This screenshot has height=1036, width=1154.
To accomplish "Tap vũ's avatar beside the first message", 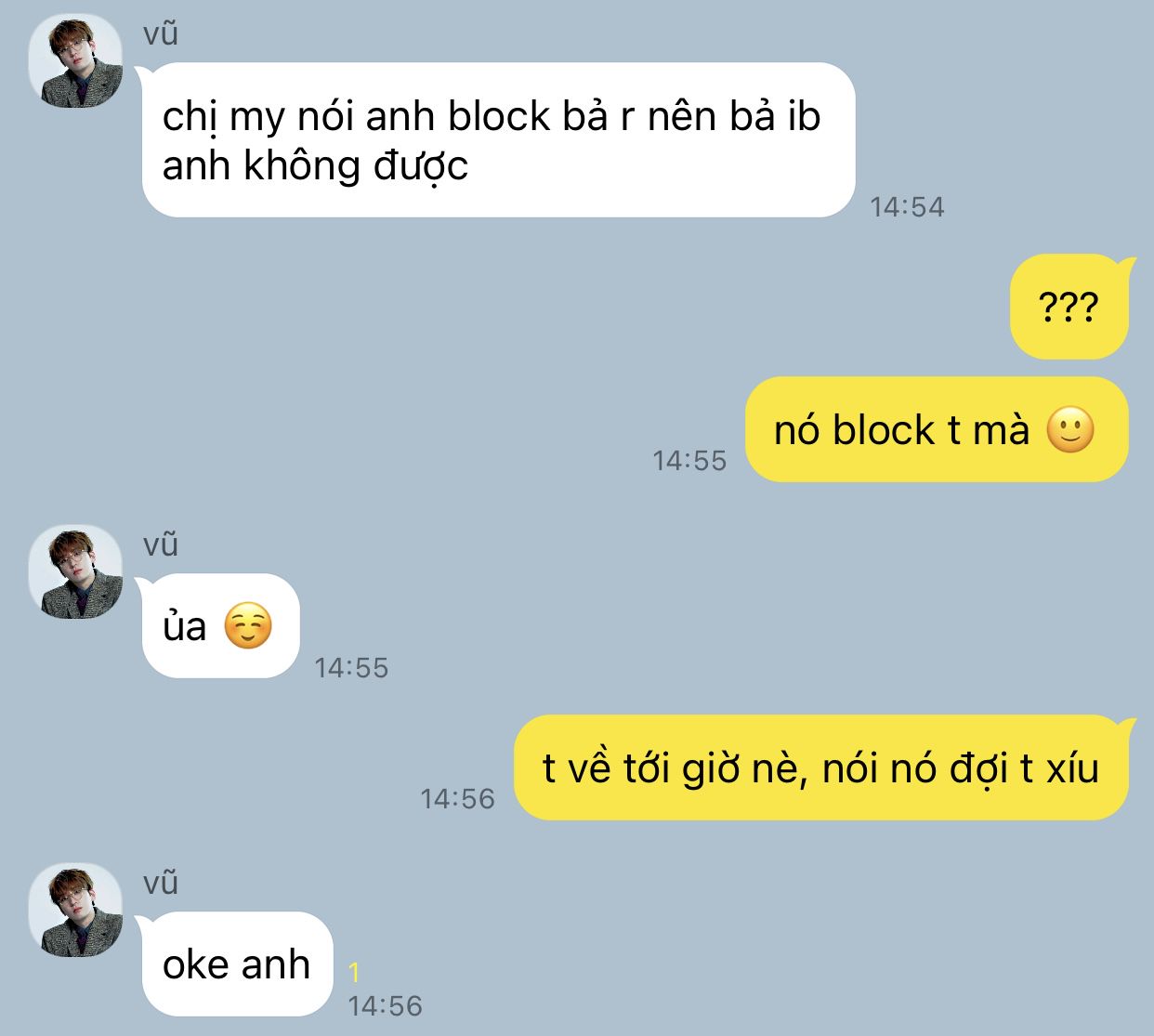I will (x=76, y=61).
